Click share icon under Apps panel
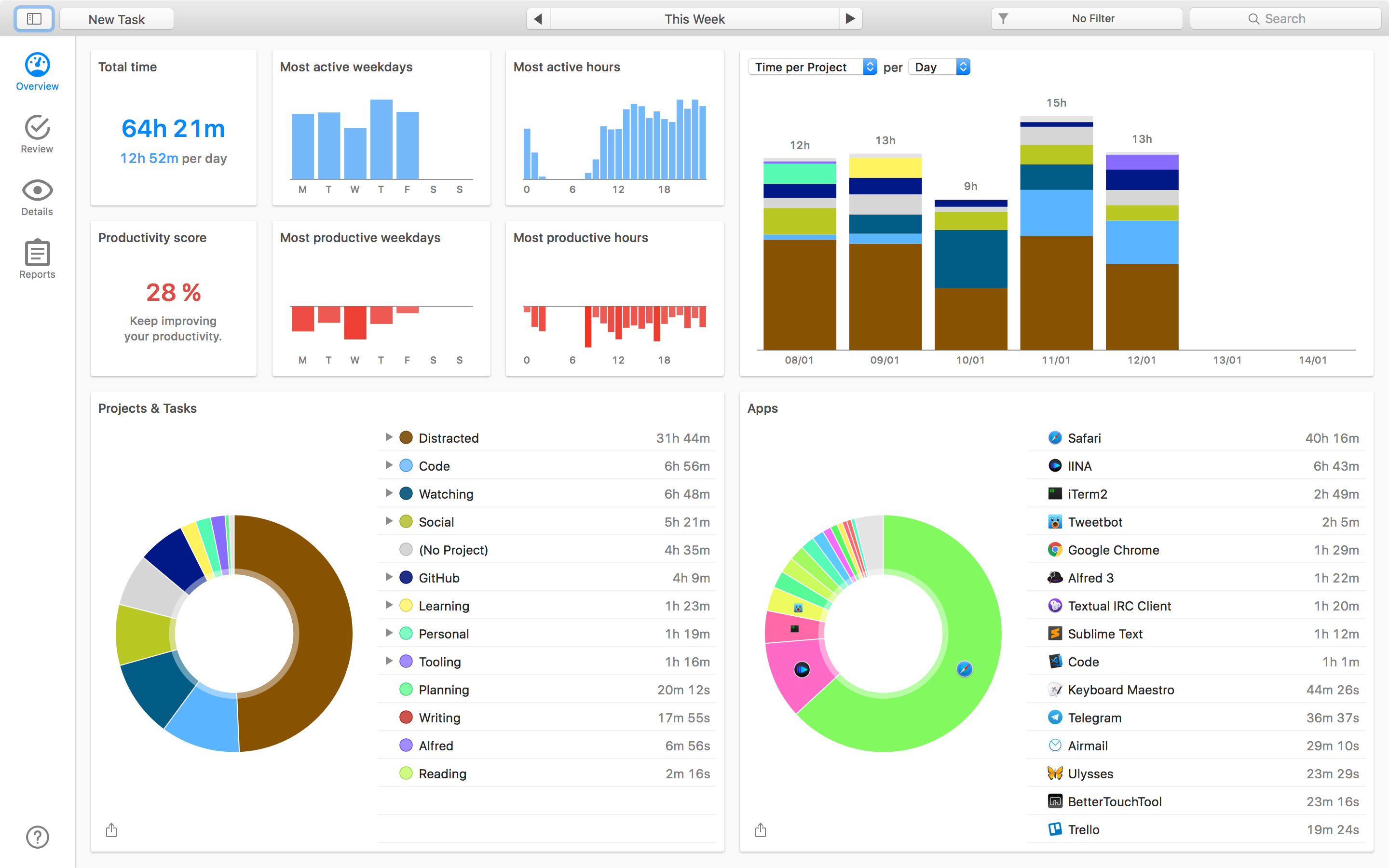Screen dimensions: 1389x868 point(761,829)
